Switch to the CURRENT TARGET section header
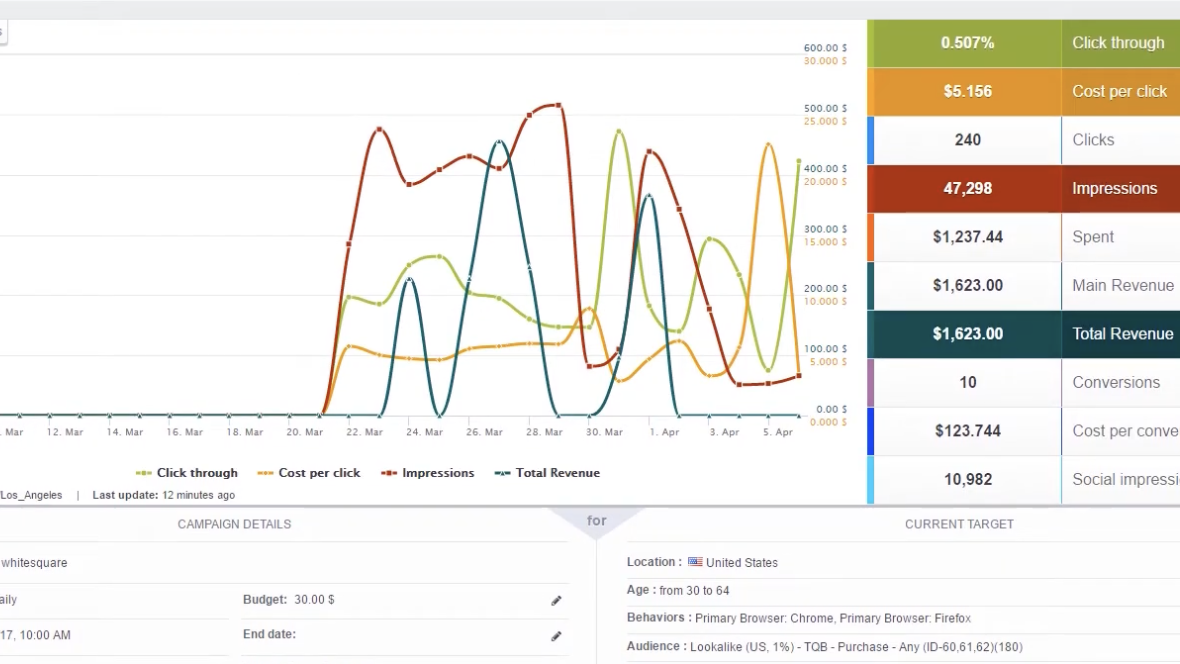 (959, 523)
